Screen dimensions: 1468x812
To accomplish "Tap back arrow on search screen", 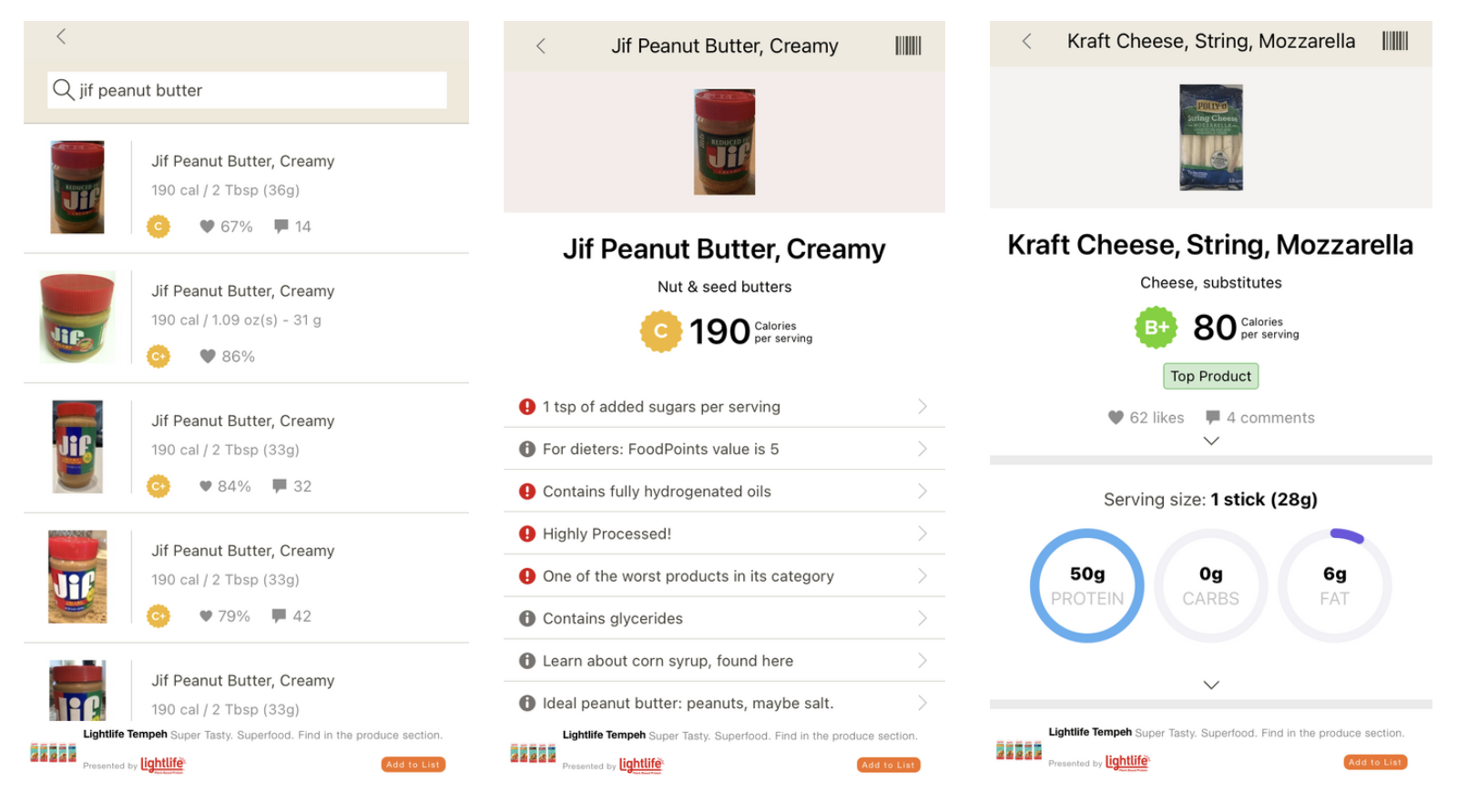I will click(x=61, y=36).
